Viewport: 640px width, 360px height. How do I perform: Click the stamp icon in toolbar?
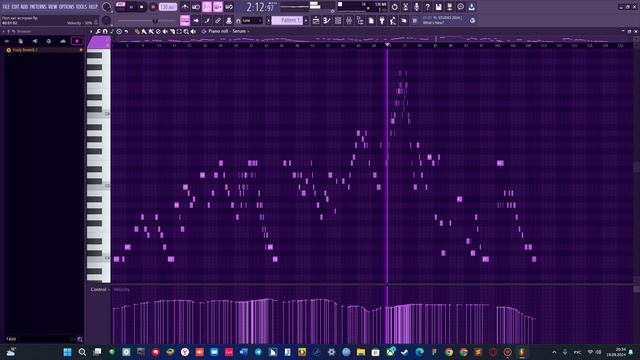click(x=229, y=20)
